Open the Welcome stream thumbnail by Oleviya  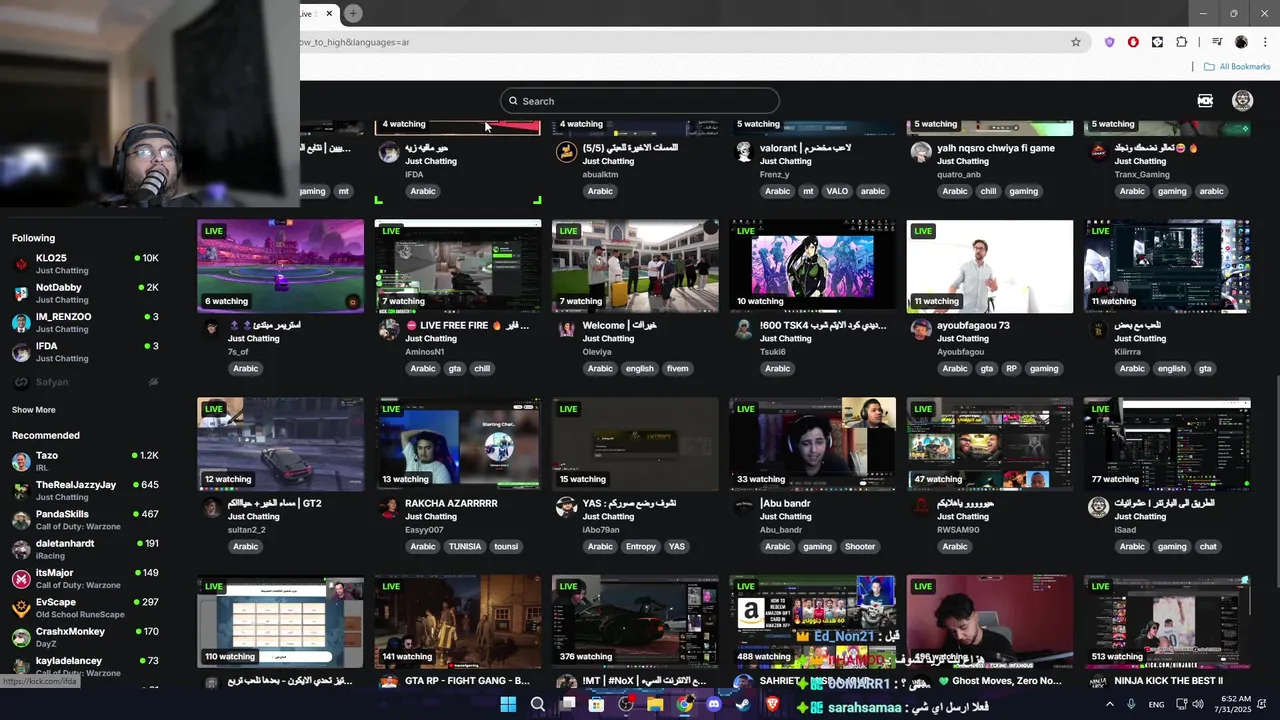click(635, 266)
